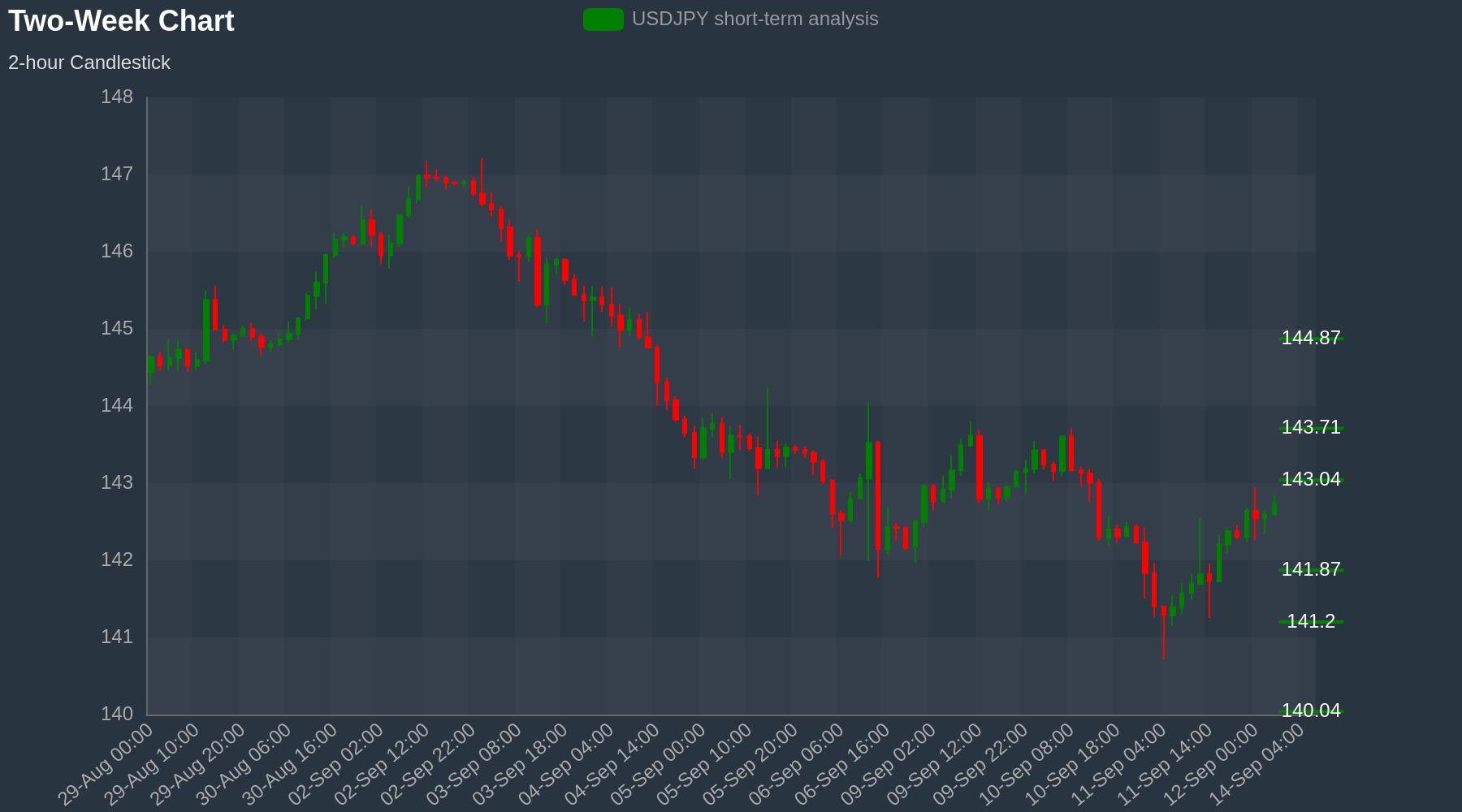Select the 144.87 price level label
Image resolution: width=1462 pixels, height=812 pixels.
coord(1311,338)
